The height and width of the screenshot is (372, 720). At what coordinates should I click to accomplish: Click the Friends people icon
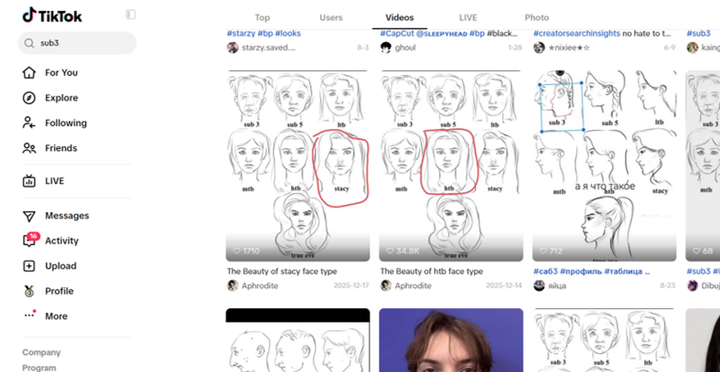click(29, 148)
